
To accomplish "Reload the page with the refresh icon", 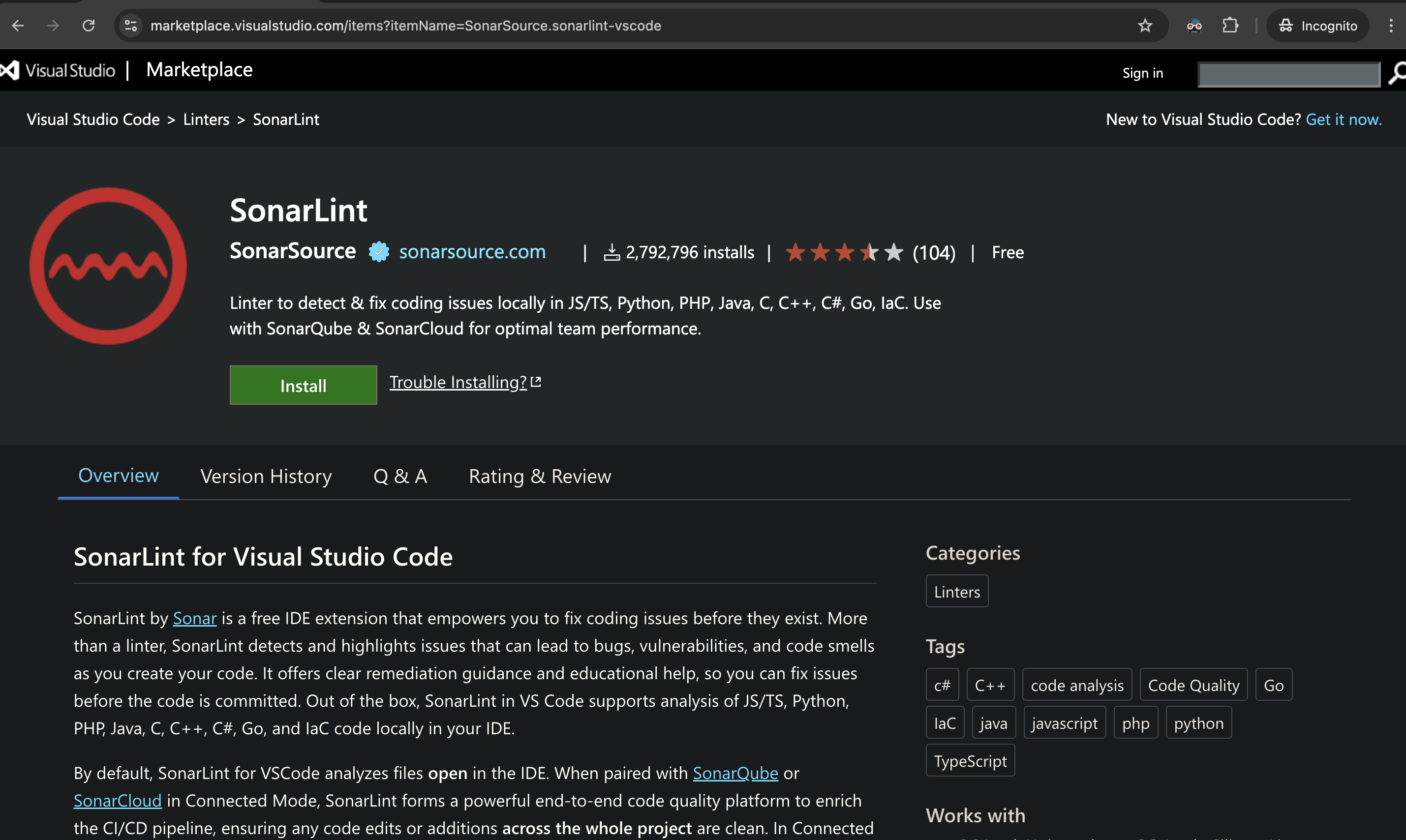I will tap(88, 26).
